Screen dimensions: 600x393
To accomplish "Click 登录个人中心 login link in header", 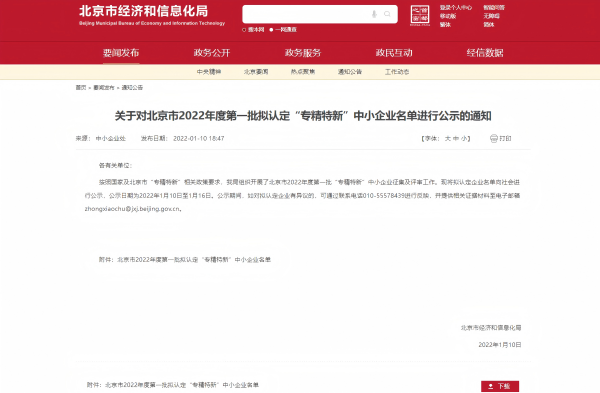I will tap(456, 7).
